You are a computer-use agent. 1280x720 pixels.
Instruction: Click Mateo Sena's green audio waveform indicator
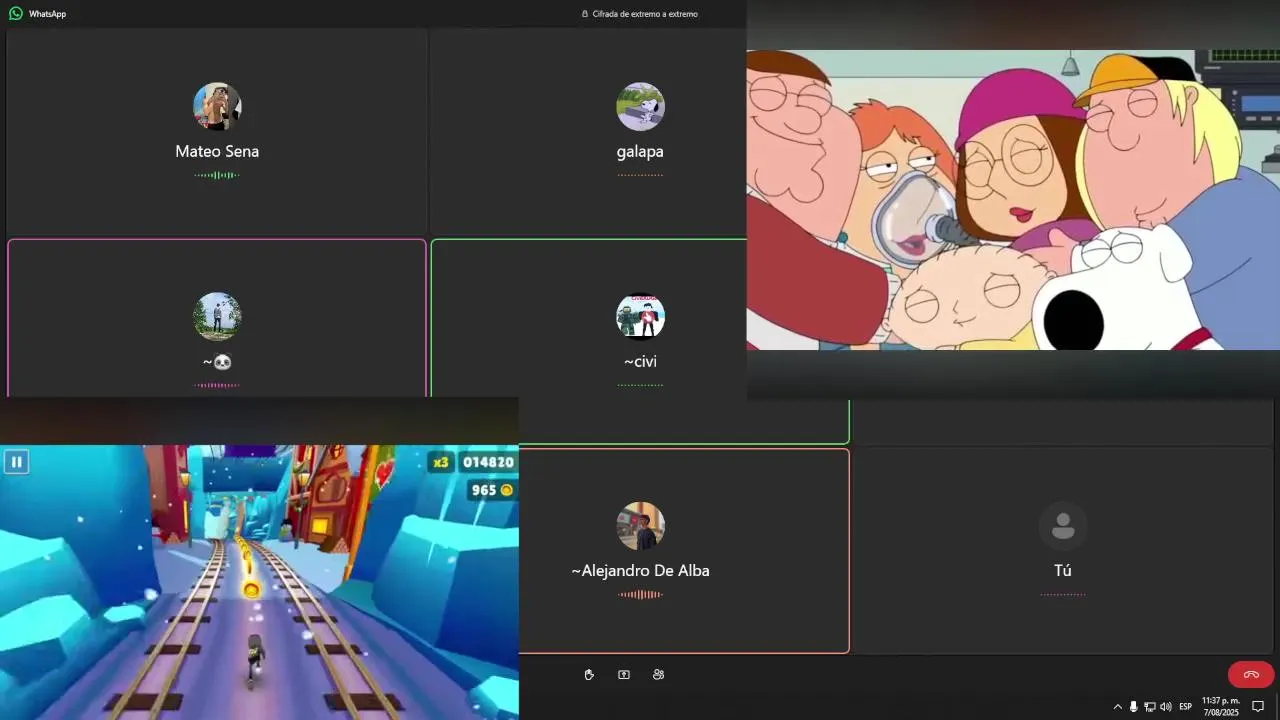pyautogui.click(x=217, y=175)
